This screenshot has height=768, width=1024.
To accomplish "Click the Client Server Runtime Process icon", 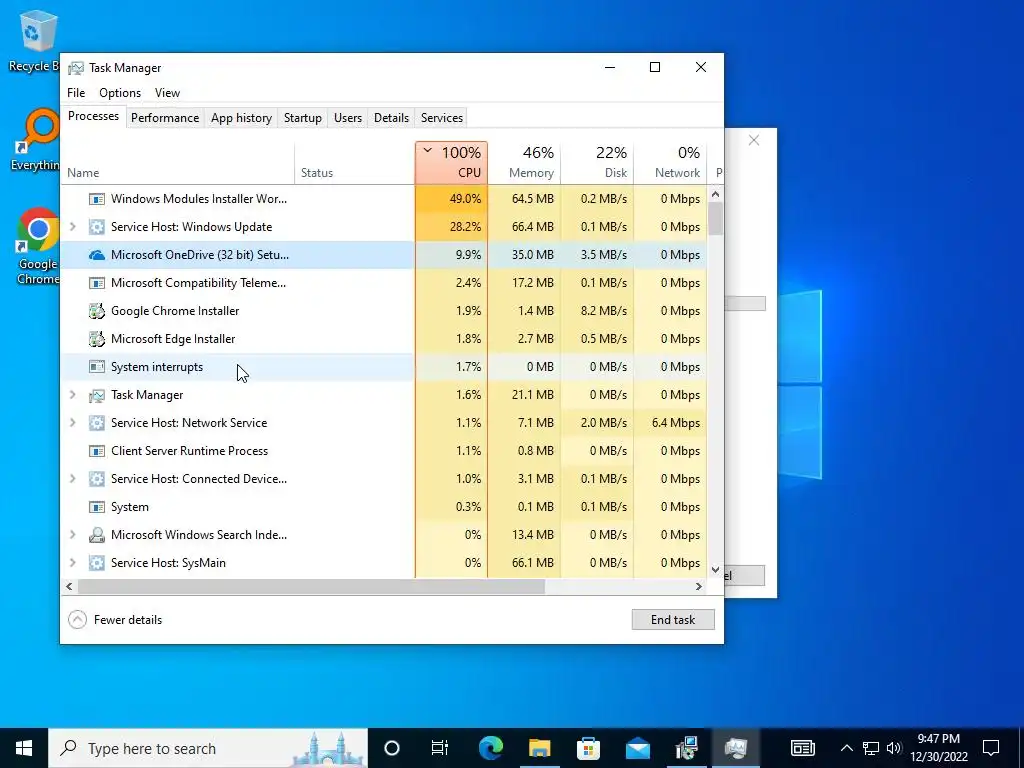I will coord(97,451).
